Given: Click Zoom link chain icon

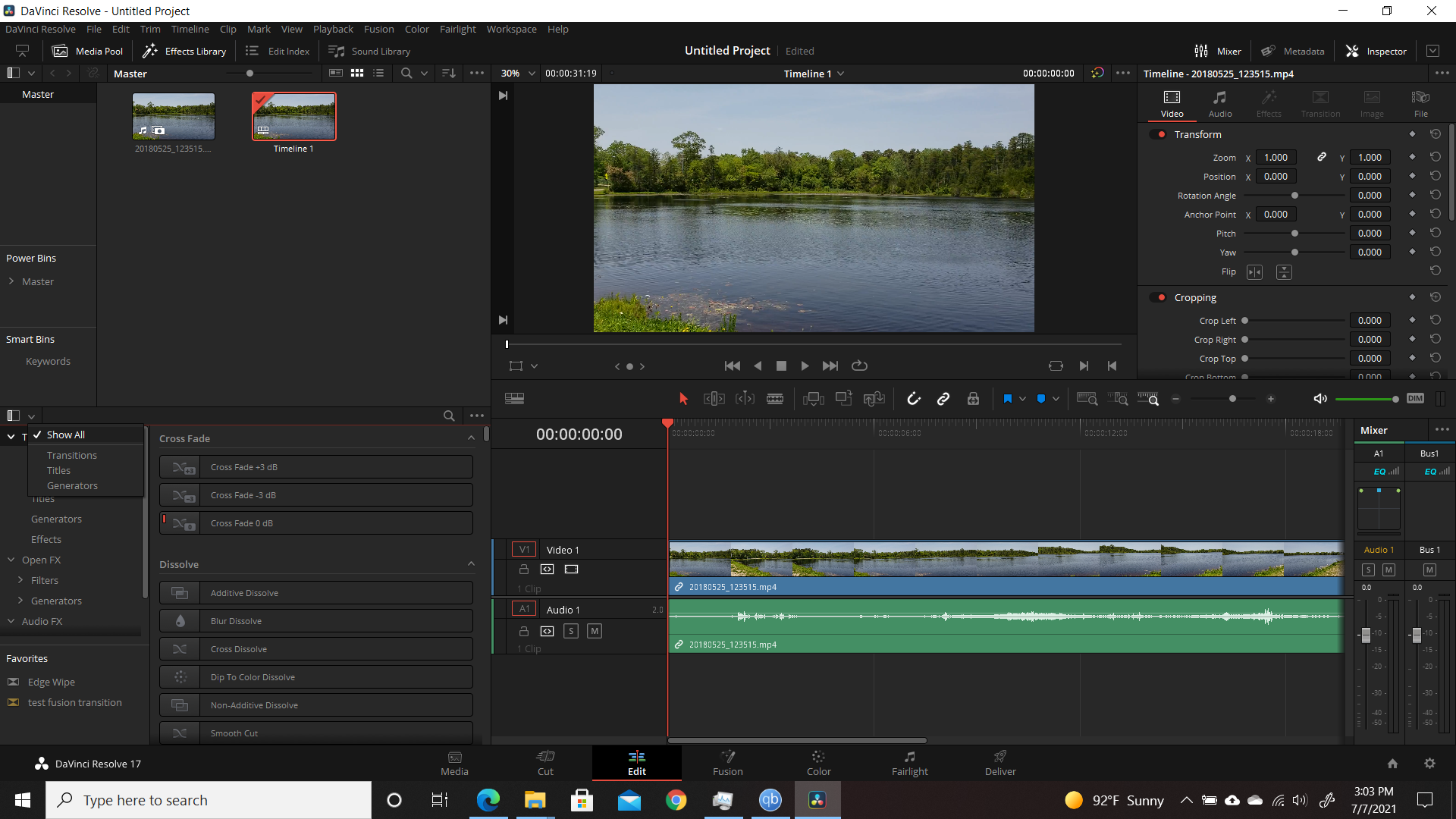Looking at the screenshot, I should coord(1321,157).
